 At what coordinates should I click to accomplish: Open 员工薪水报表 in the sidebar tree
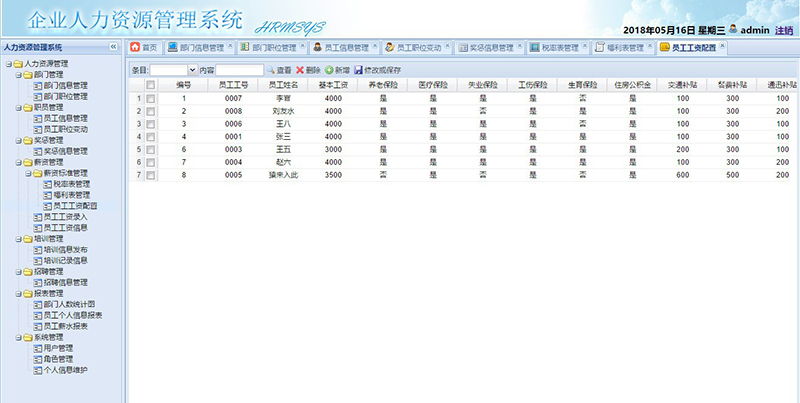pyautogui.click(x=72, y=326)
